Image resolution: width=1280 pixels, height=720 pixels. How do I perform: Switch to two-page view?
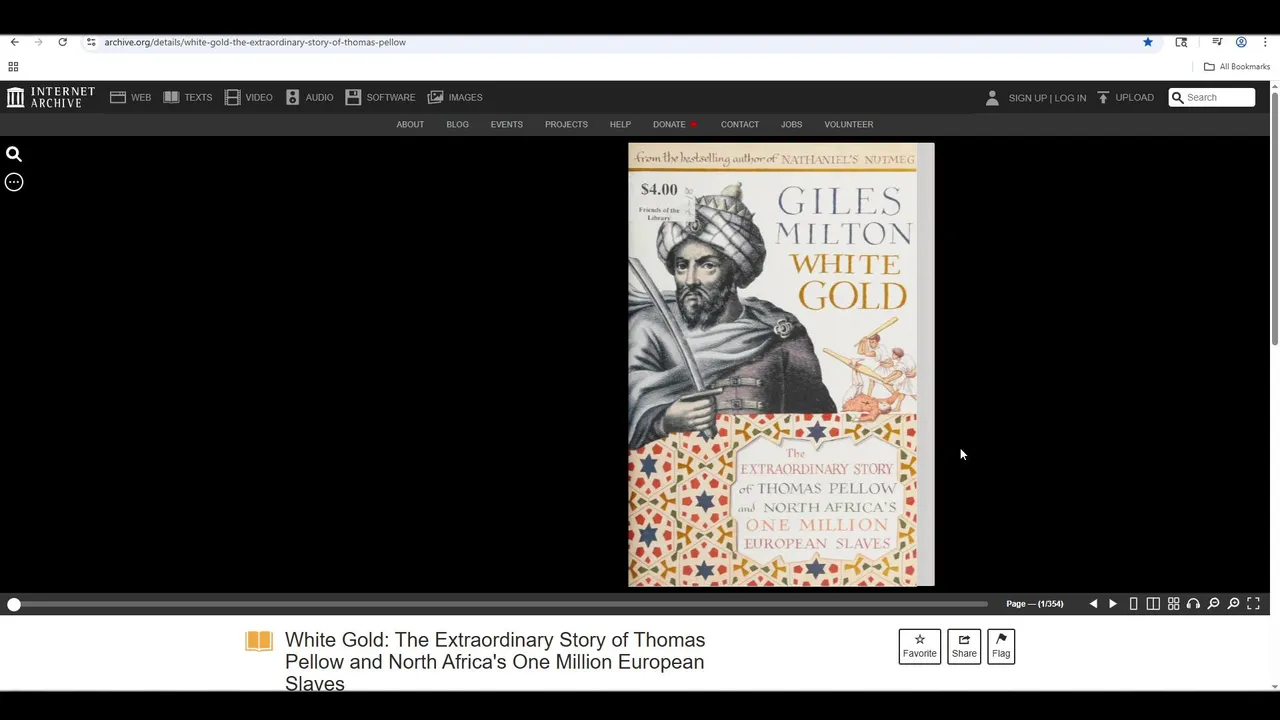tap(1153, 604)
